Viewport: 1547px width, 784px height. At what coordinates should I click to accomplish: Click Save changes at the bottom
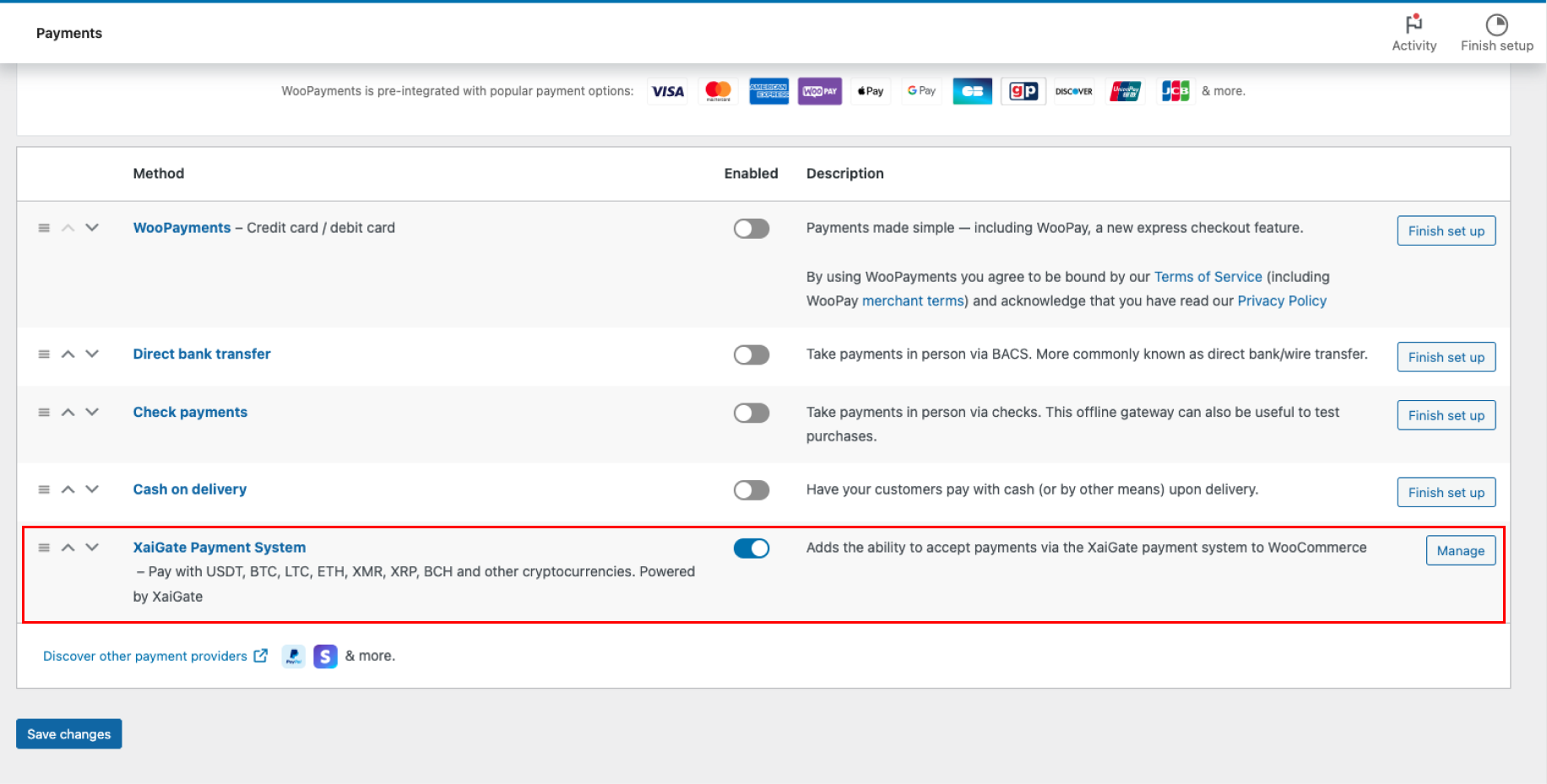coord(68,733)
